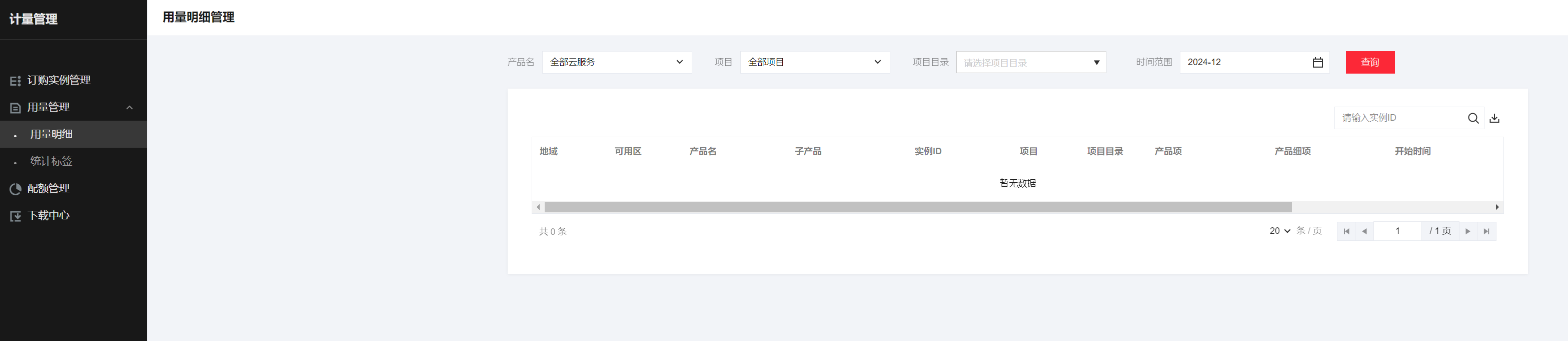Image resolution: width=1568 pixels, height=341 pixels.
Task: Open the calendar icon in 时间范围 field
Action: pos(1317,63)
